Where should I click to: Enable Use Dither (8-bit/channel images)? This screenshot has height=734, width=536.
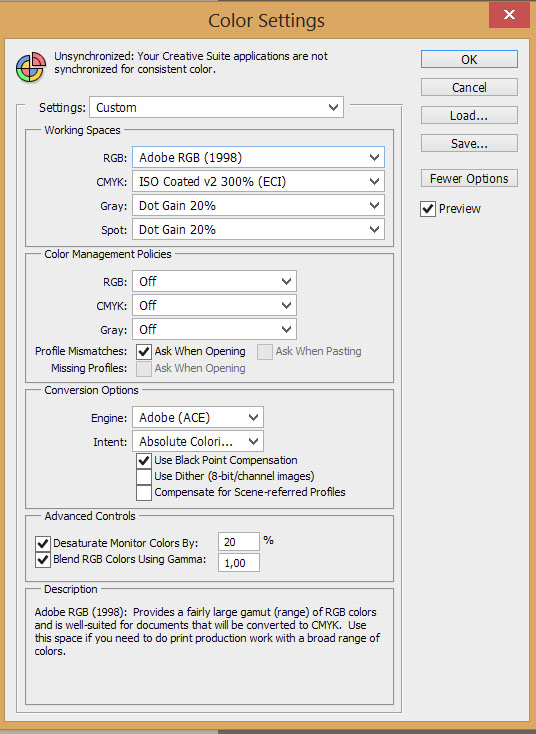(x=144, y=477)
